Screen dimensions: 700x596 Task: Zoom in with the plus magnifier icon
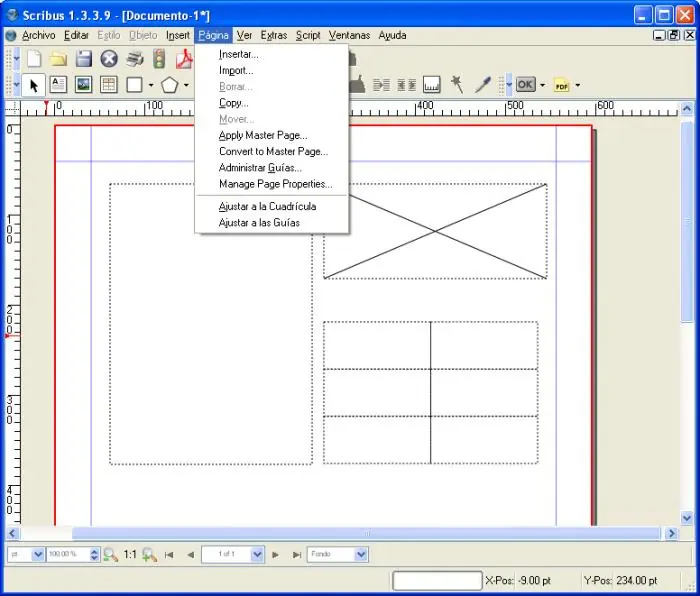(x=150, y=554)
